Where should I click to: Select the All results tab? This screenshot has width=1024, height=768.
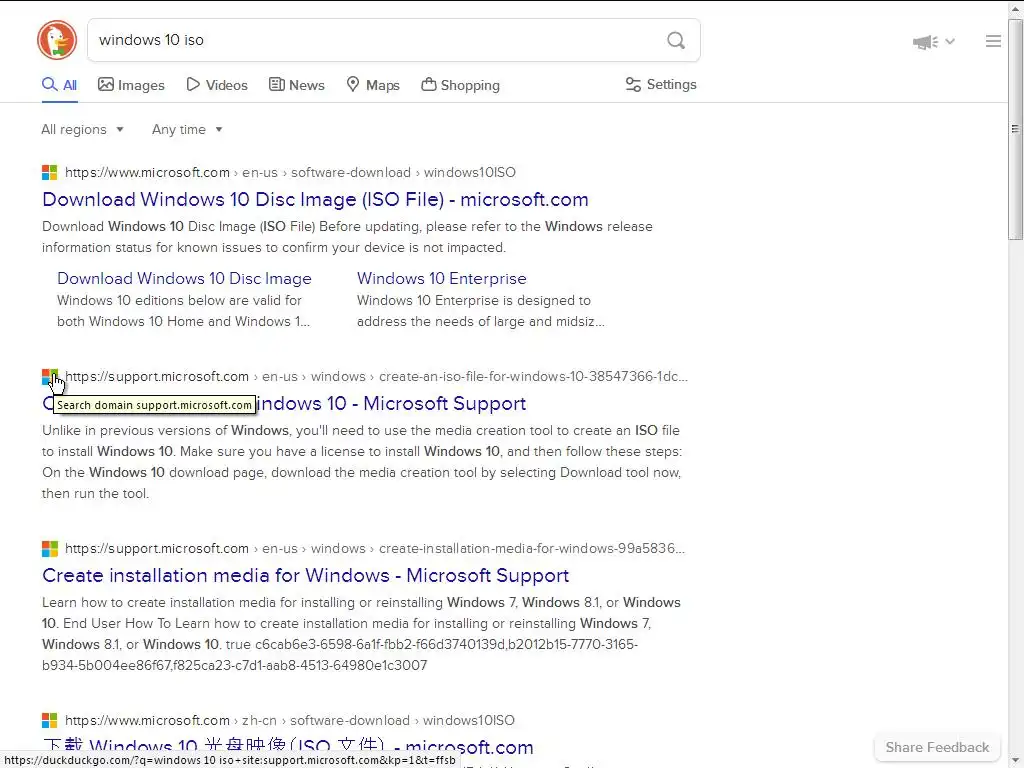59,85
